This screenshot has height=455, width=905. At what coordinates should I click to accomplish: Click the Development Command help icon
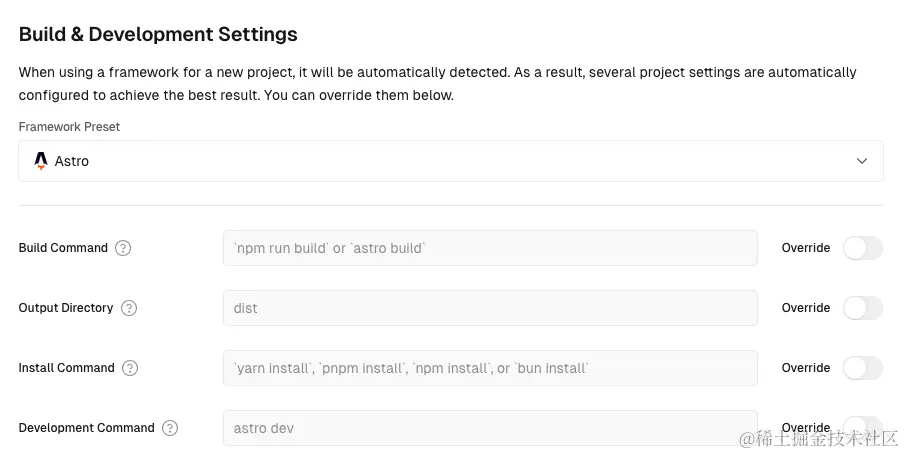coord(170,428)
